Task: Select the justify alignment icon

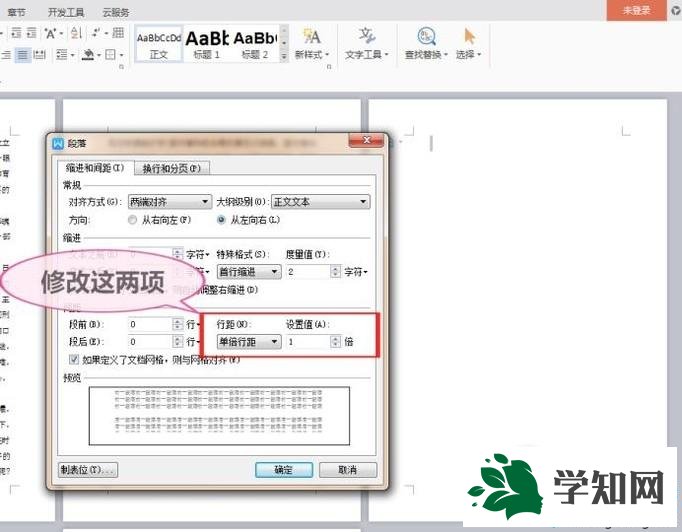Action: coord(23,55)
